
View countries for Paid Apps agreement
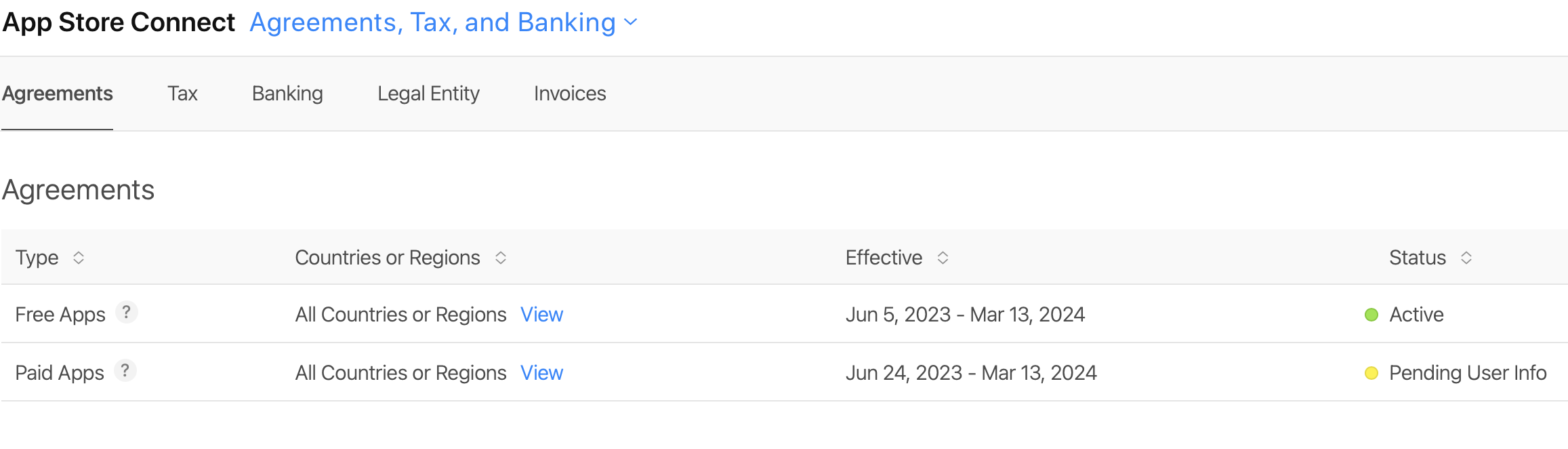541,373
